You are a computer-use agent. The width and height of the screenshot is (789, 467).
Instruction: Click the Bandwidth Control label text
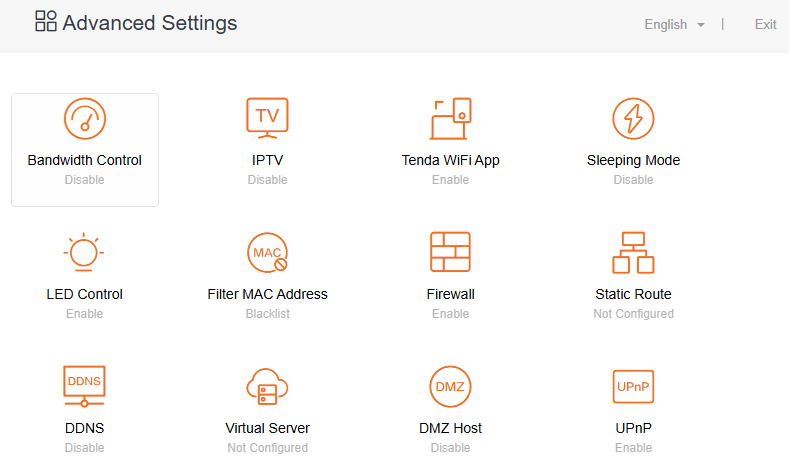click(85, 160)
